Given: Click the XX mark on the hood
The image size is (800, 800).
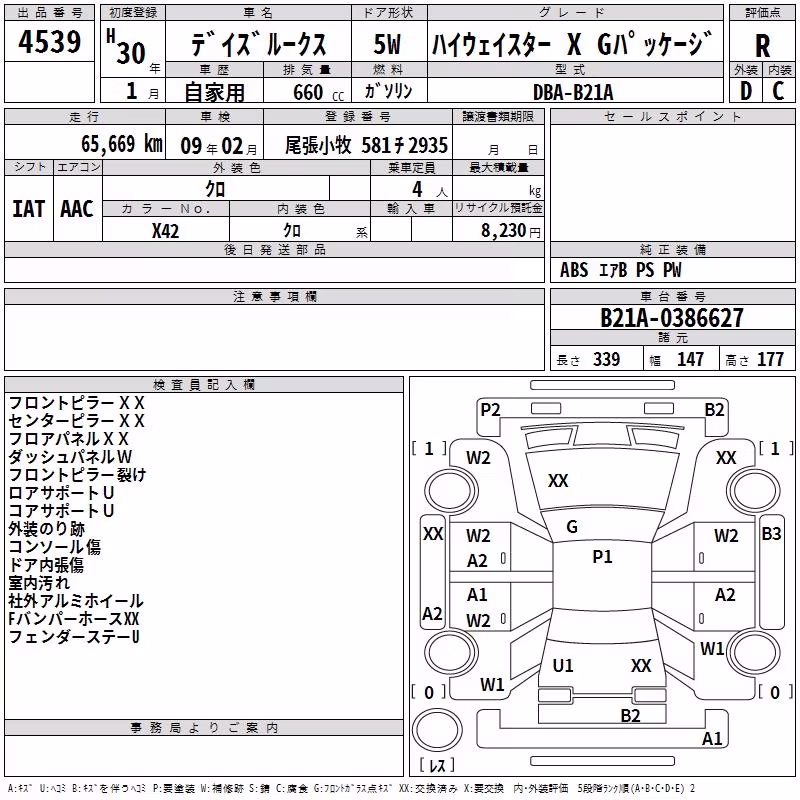Looking at the screenshot, I should click(558, 481).
